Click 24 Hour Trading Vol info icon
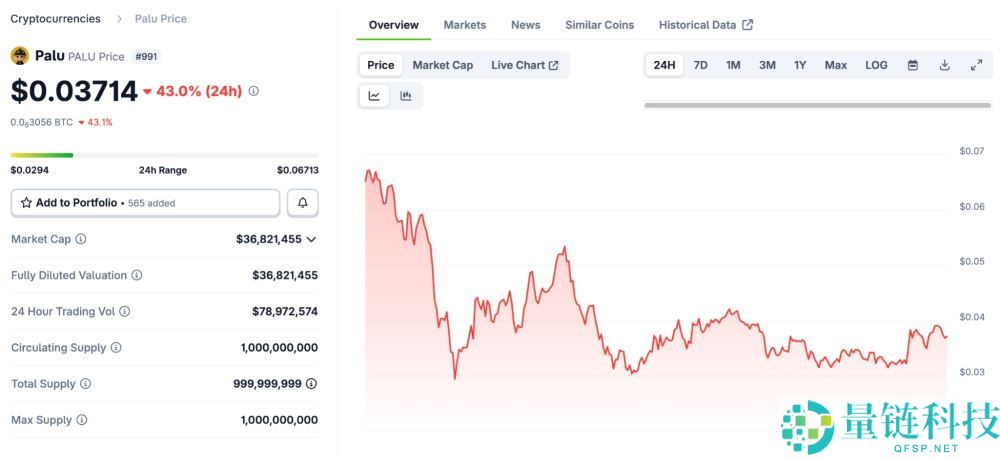1000x459 pixels. (124, 312)
